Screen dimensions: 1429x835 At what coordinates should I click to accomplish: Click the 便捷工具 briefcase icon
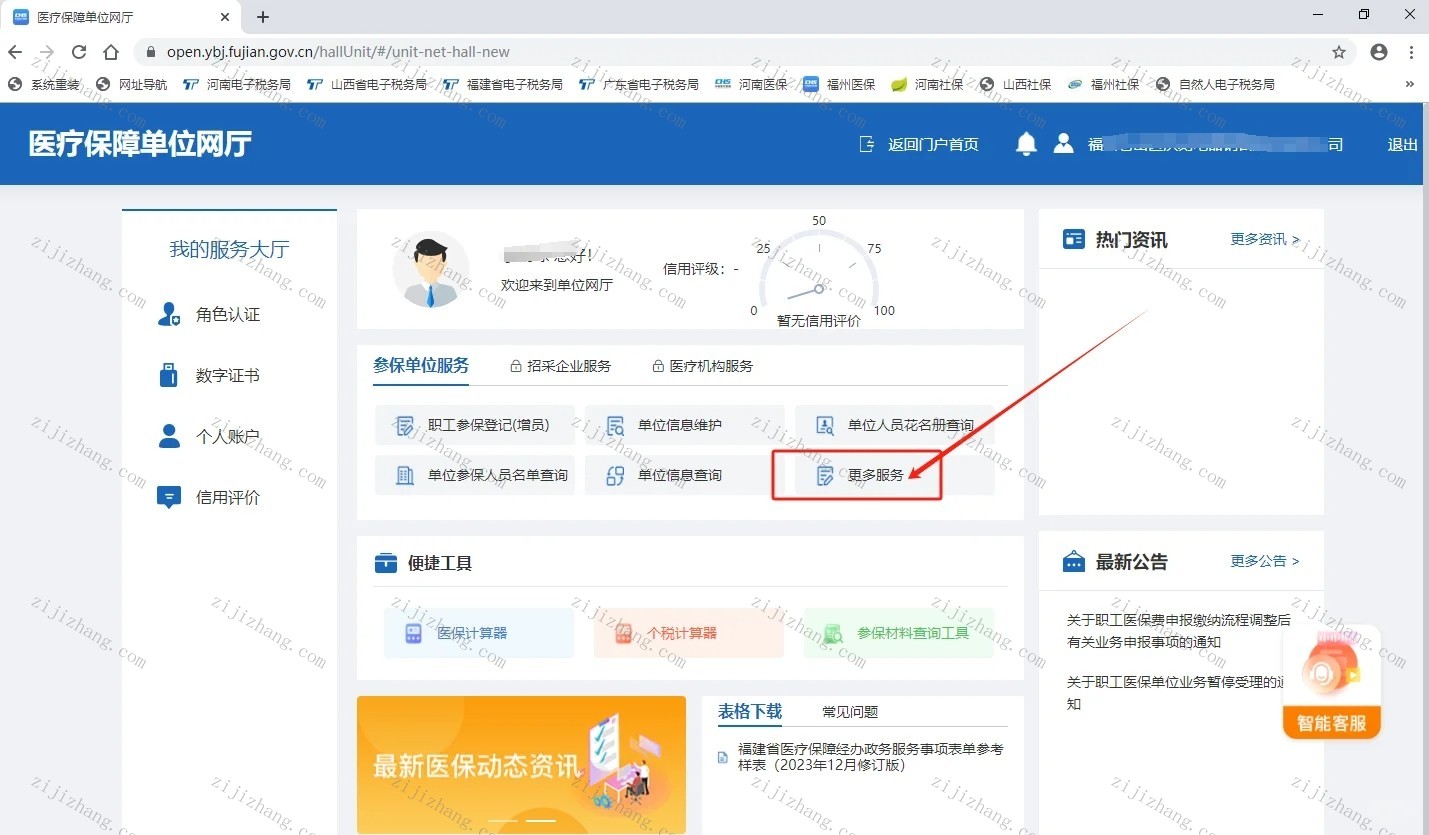point(386,563)
